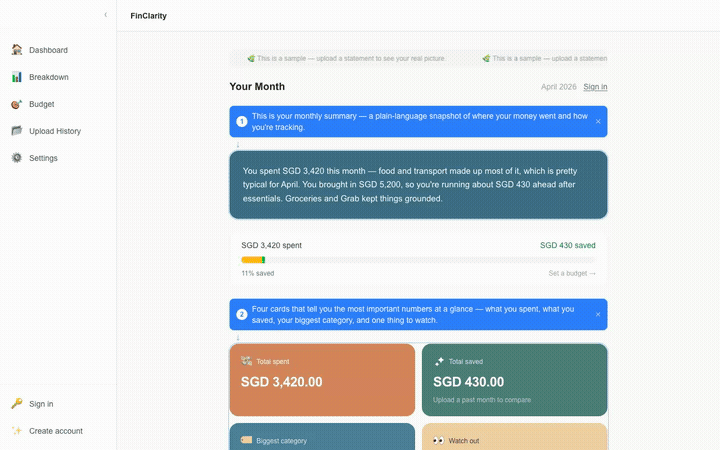Collapse the sidebar with the chevron arrow

pyautogui.click(x=106, y=15)
